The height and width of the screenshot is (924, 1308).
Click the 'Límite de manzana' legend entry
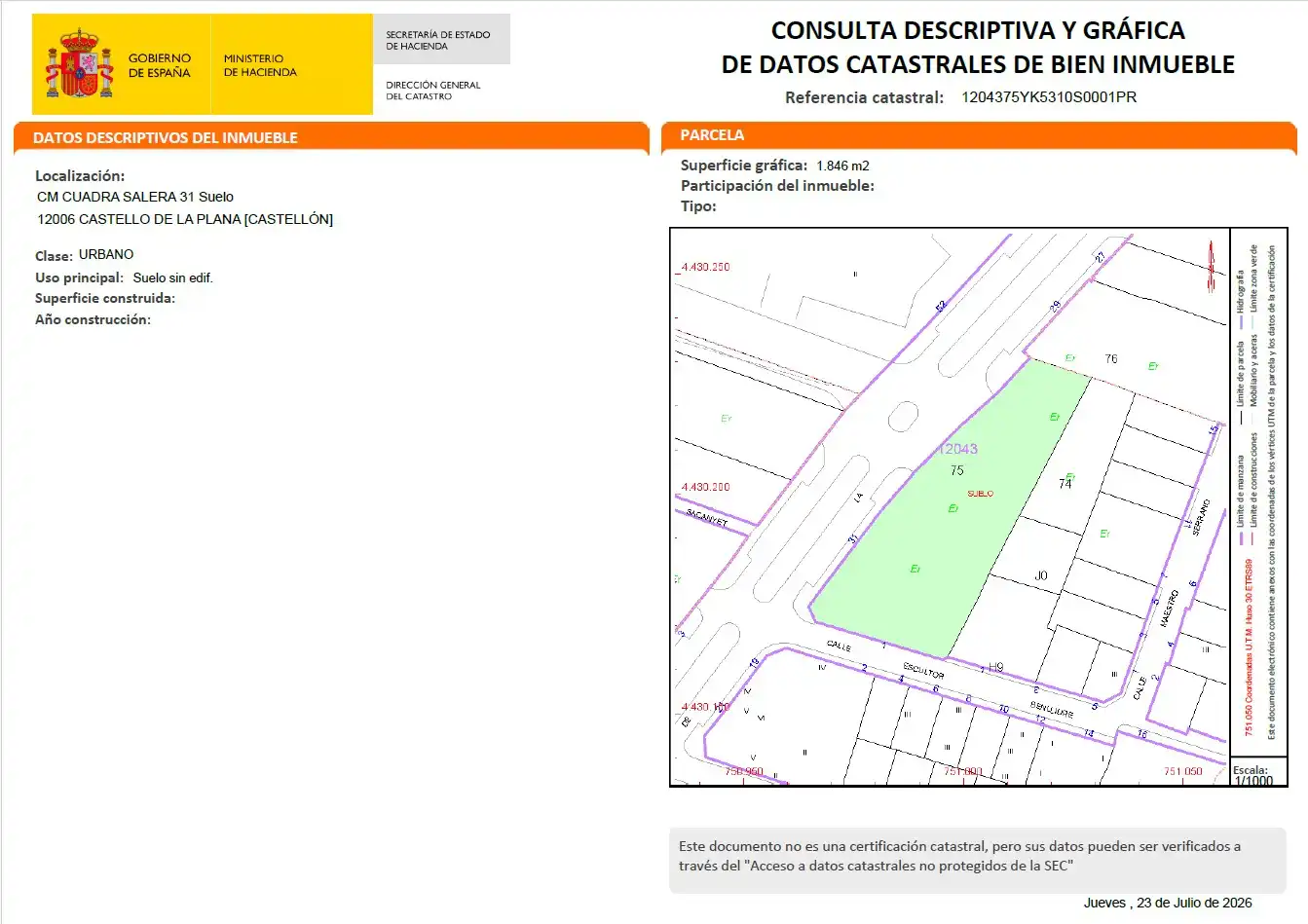coord(1241,499)
